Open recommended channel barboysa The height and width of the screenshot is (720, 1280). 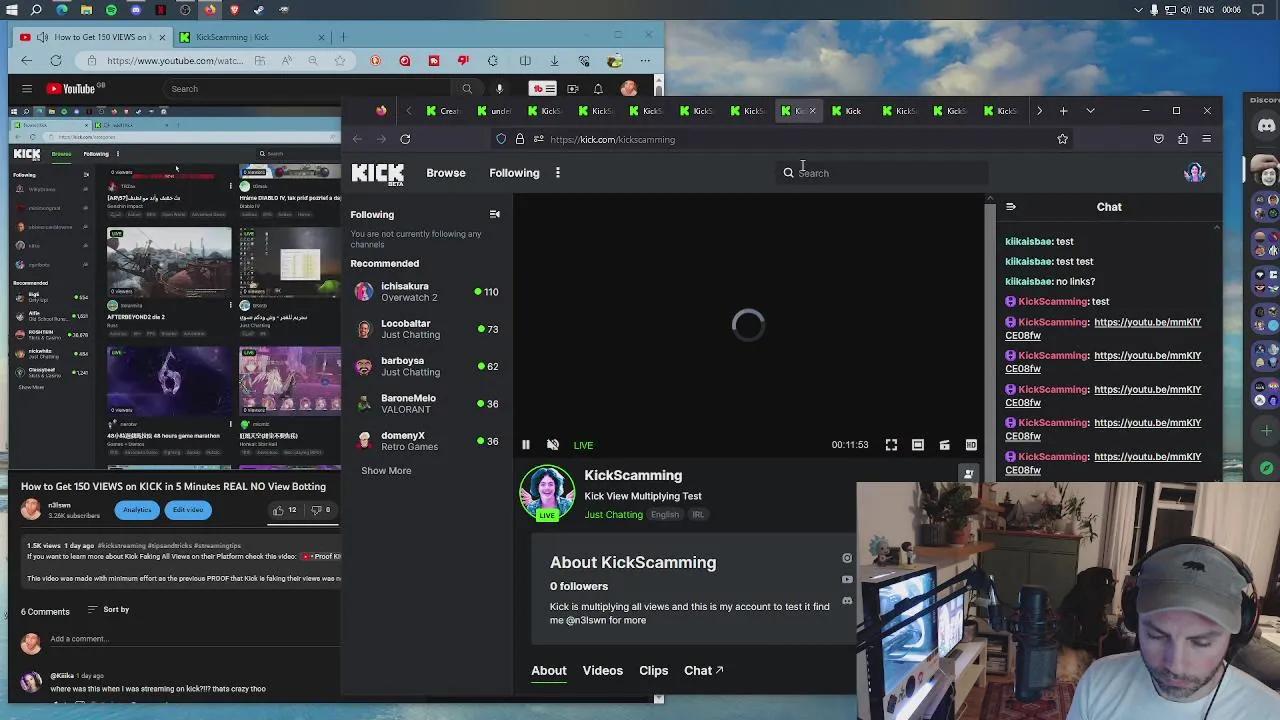tap(426, 366)
